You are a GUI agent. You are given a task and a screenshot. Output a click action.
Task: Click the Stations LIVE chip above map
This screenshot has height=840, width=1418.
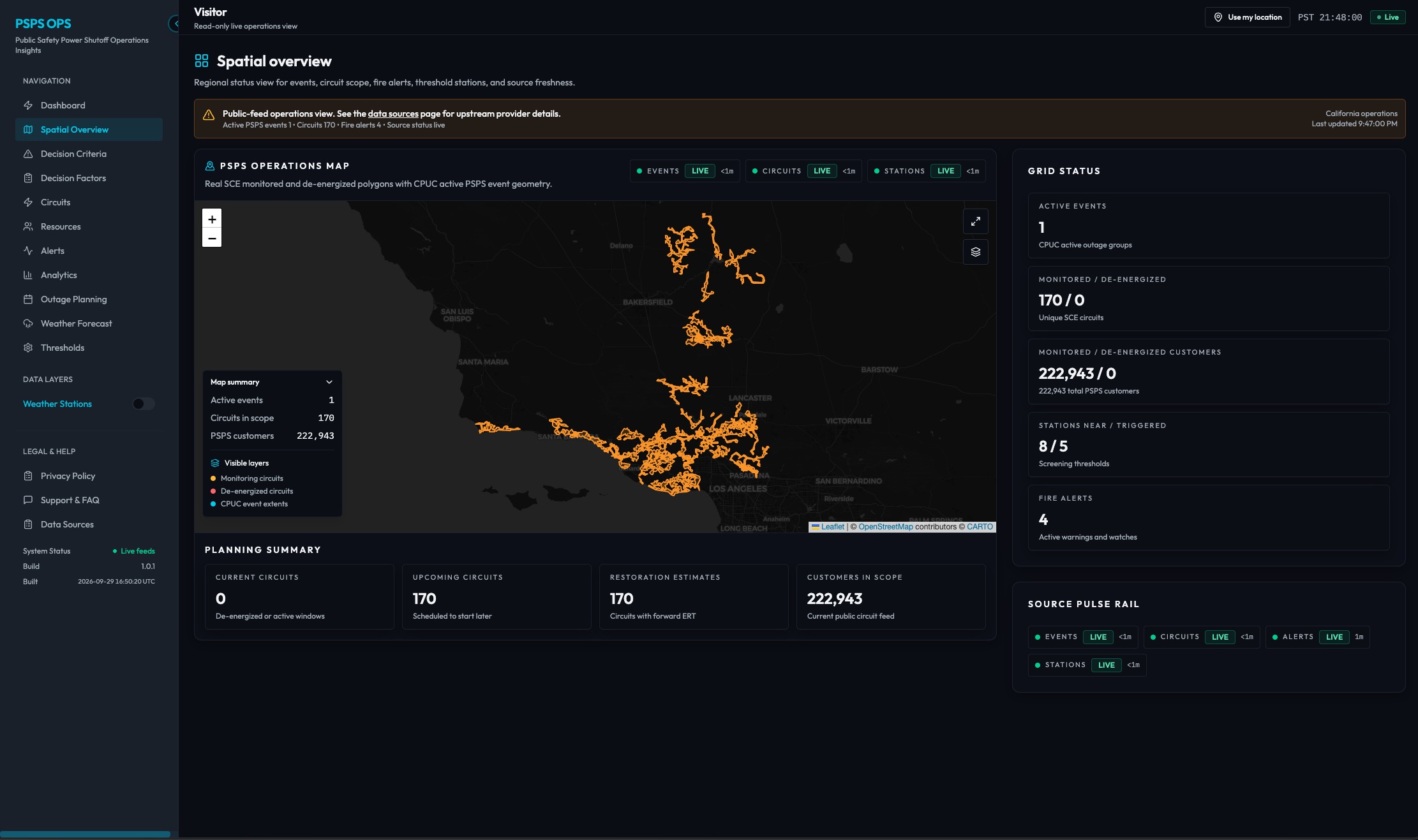coord(926,171)
